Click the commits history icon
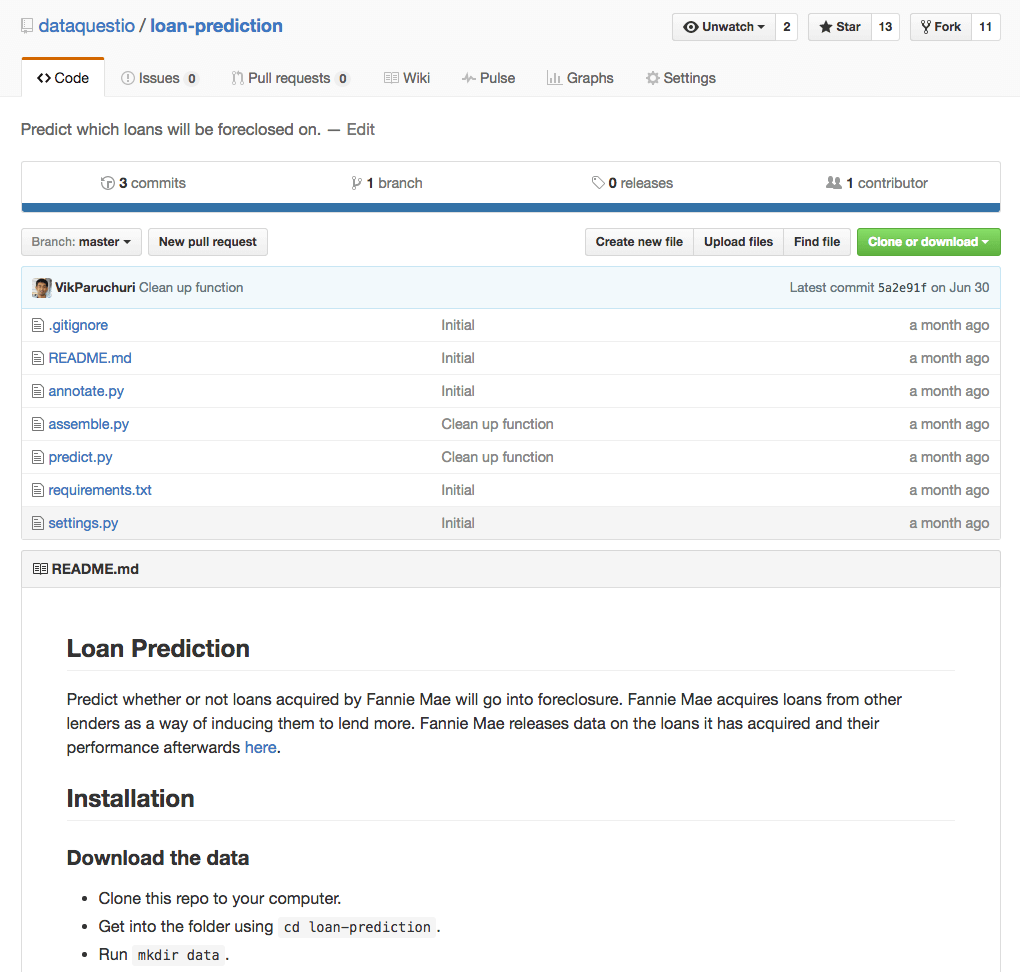 (107, 182)
